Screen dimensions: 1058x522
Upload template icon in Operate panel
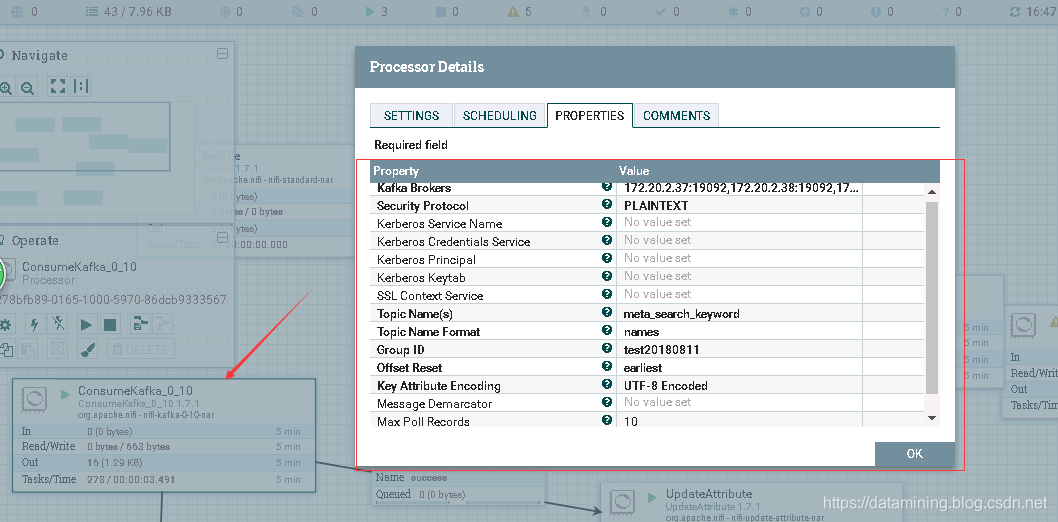[162, 324]
